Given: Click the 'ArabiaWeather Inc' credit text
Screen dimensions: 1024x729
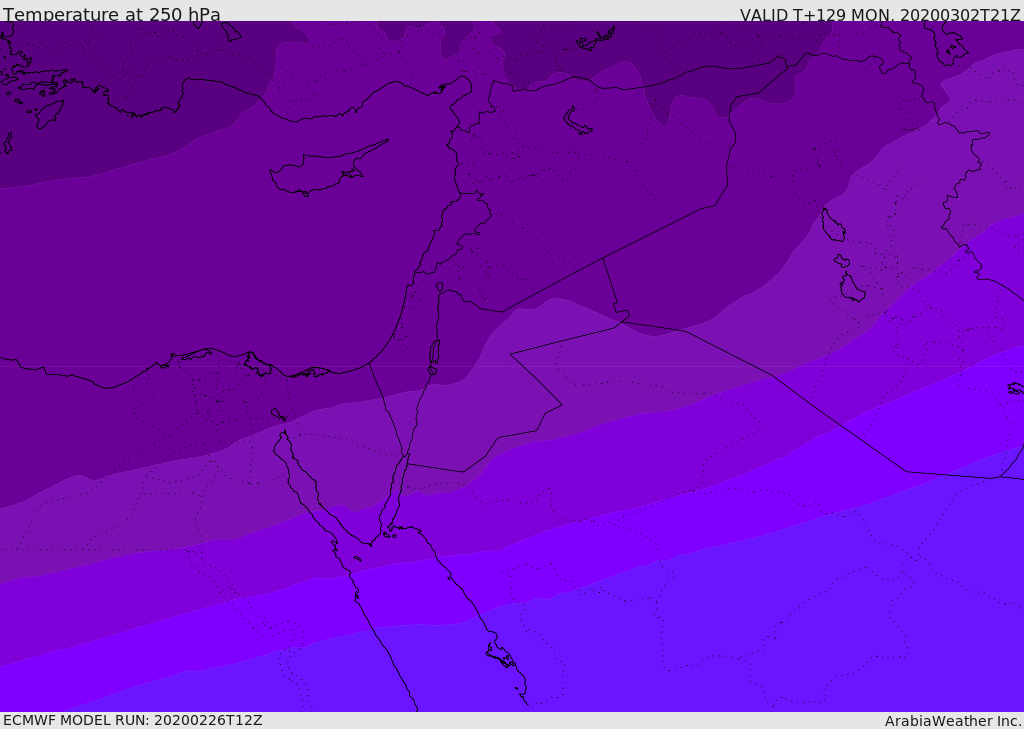Looking at the screenshot, I should pos(952,721).
